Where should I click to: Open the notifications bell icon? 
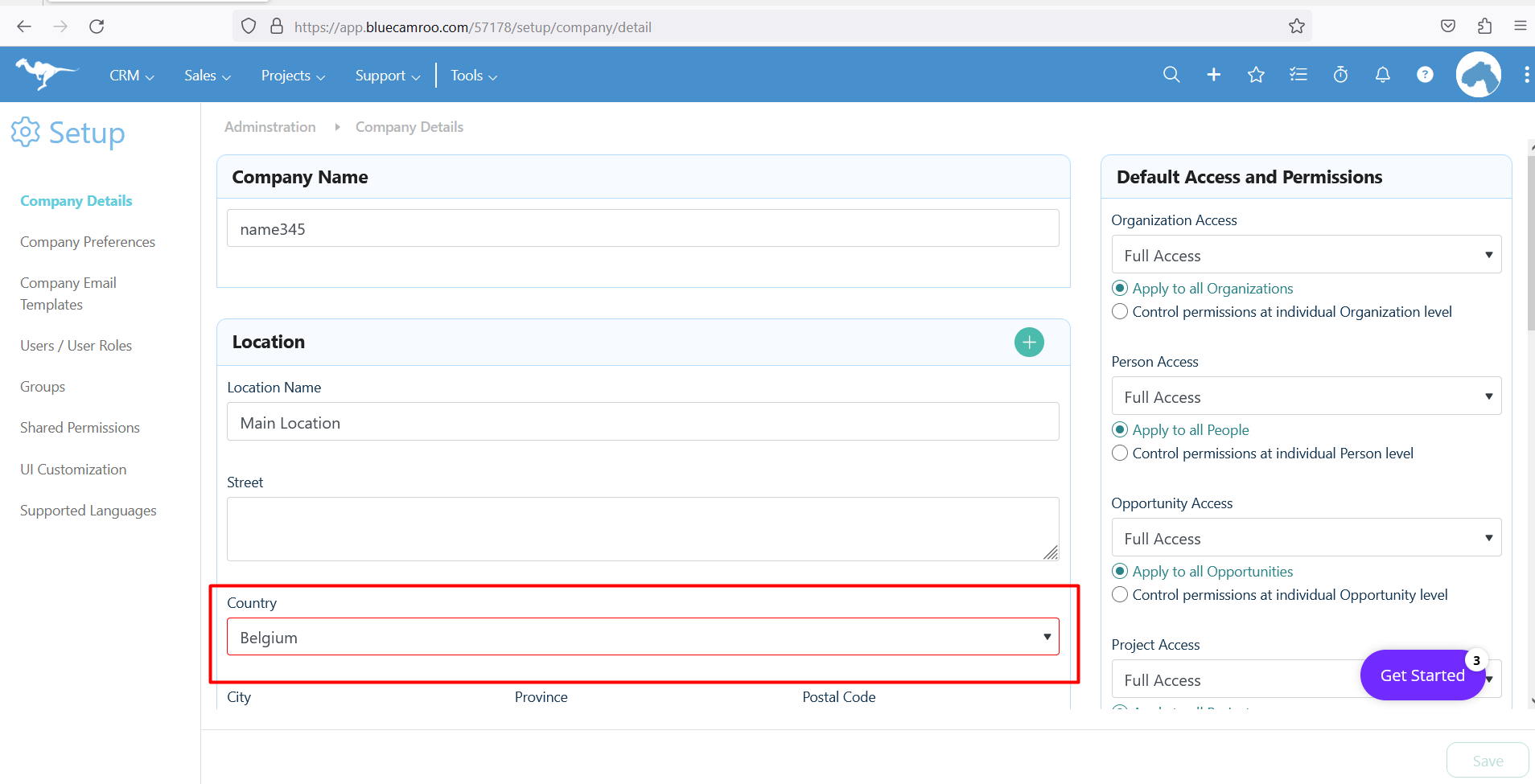[x=1383, y=75]
